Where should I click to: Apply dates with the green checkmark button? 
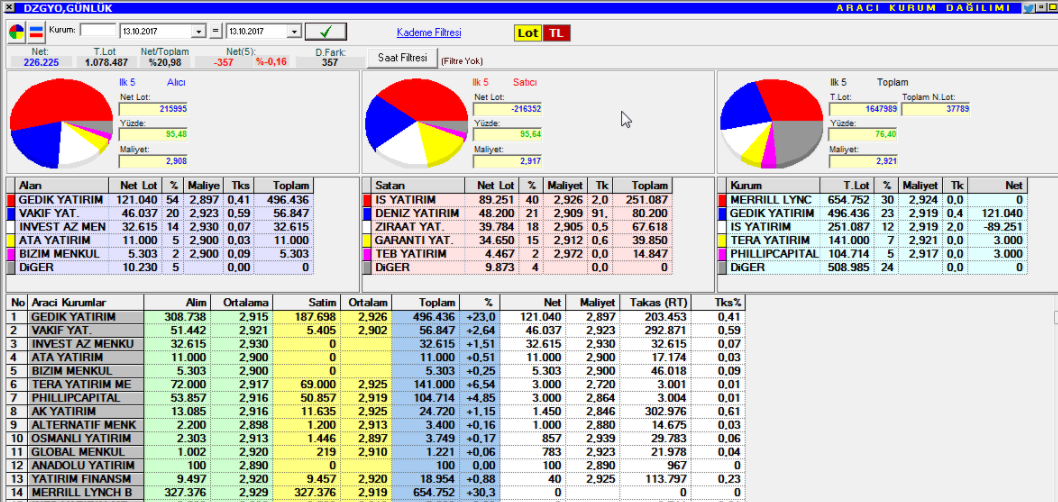click(x=325, y=32)
